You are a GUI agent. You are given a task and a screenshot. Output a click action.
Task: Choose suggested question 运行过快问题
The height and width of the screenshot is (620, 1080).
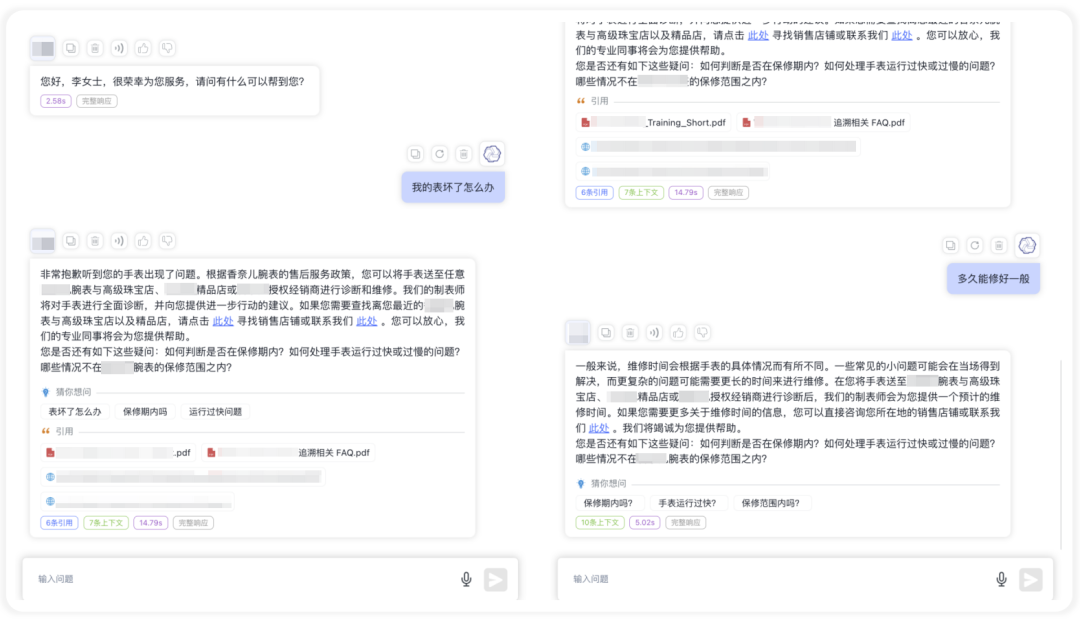[x=216, y=412]
